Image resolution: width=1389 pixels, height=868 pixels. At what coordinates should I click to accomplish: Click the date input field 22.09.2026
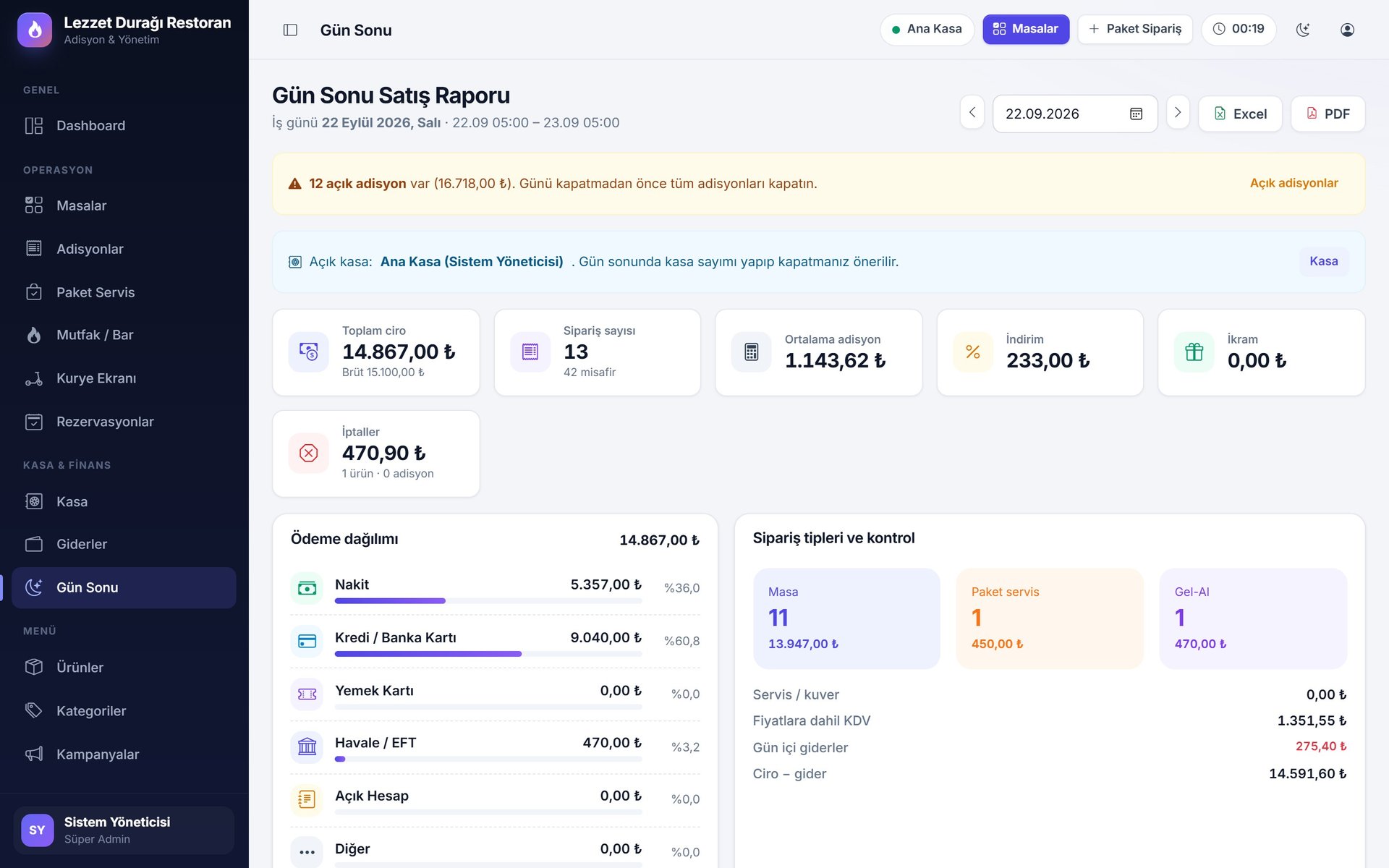pos(1075,114)
